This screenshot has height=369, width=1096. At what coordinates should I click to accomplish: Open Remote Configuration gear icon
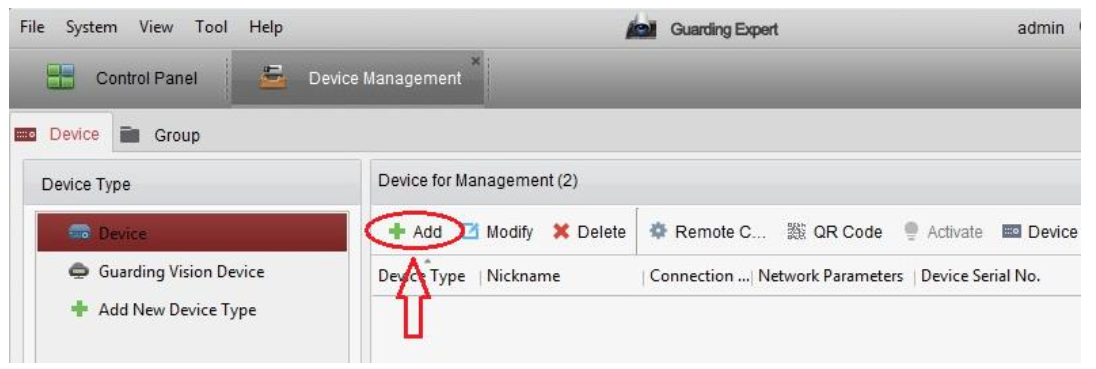(658, 231)
